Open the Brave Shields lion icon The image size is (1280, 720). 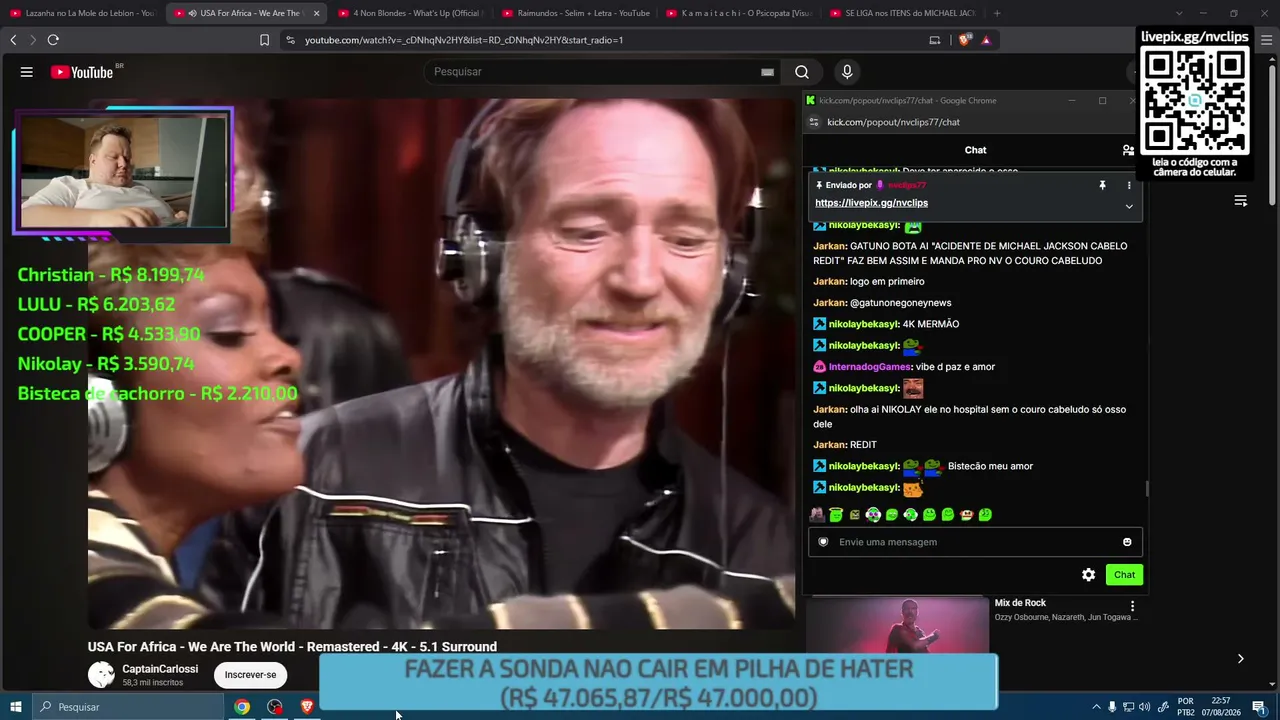964,40
